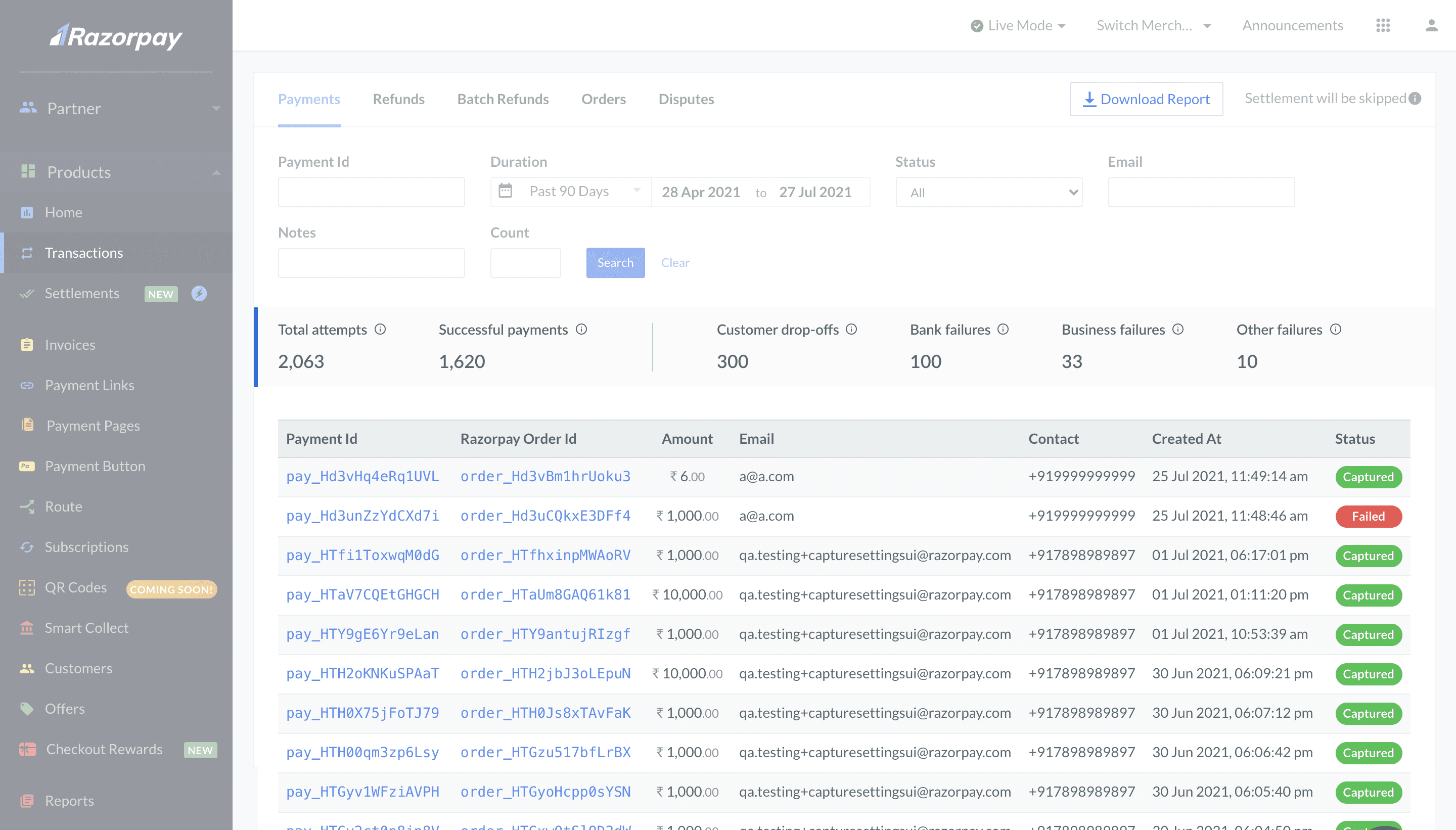Open payment pay_Hd3unZzYdCXd7i link

(362, 516)
